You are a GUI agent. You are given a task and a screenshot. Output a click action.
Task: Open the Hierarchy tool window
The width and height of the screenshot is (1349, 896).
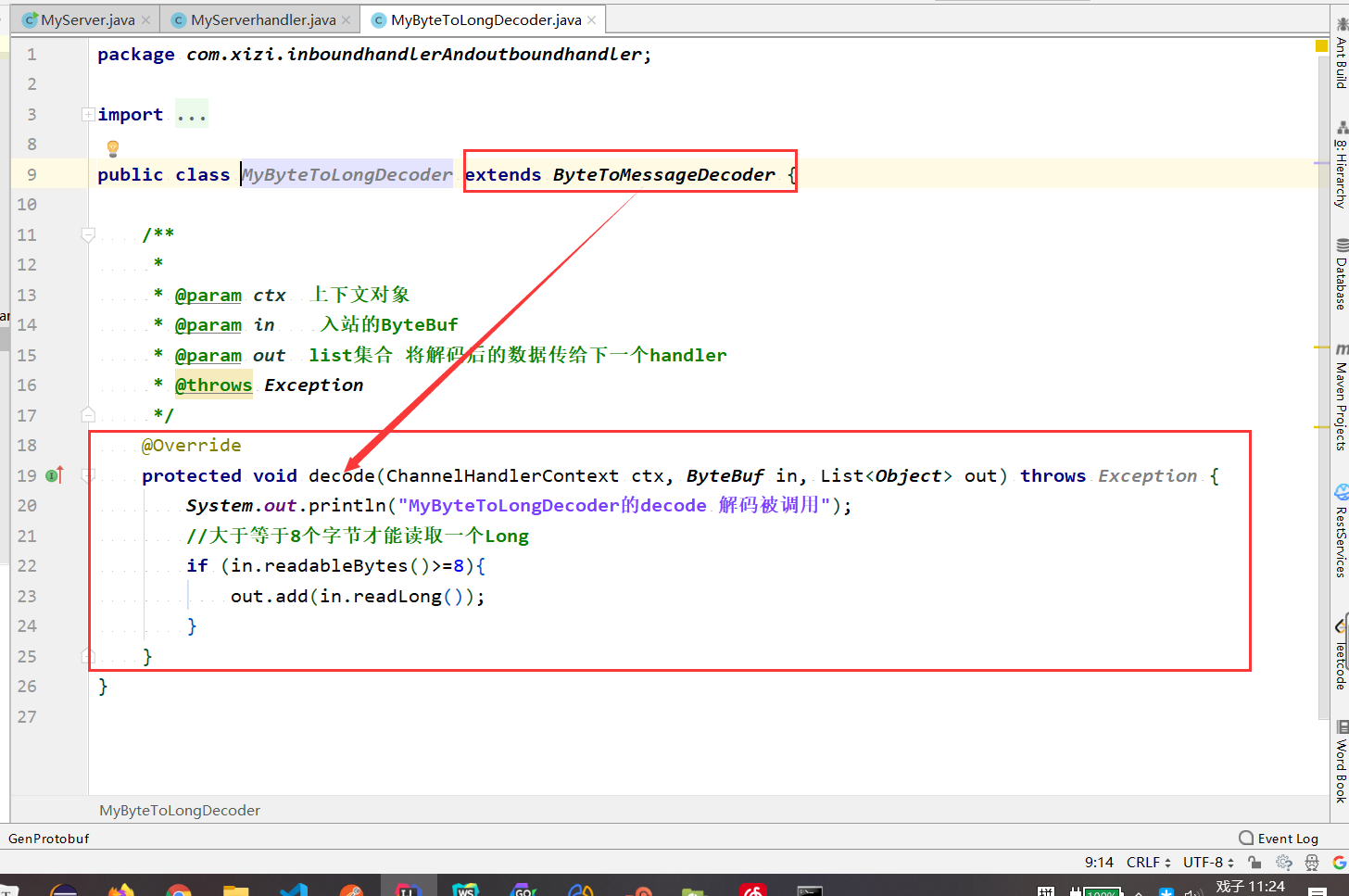pos(1341,167)
